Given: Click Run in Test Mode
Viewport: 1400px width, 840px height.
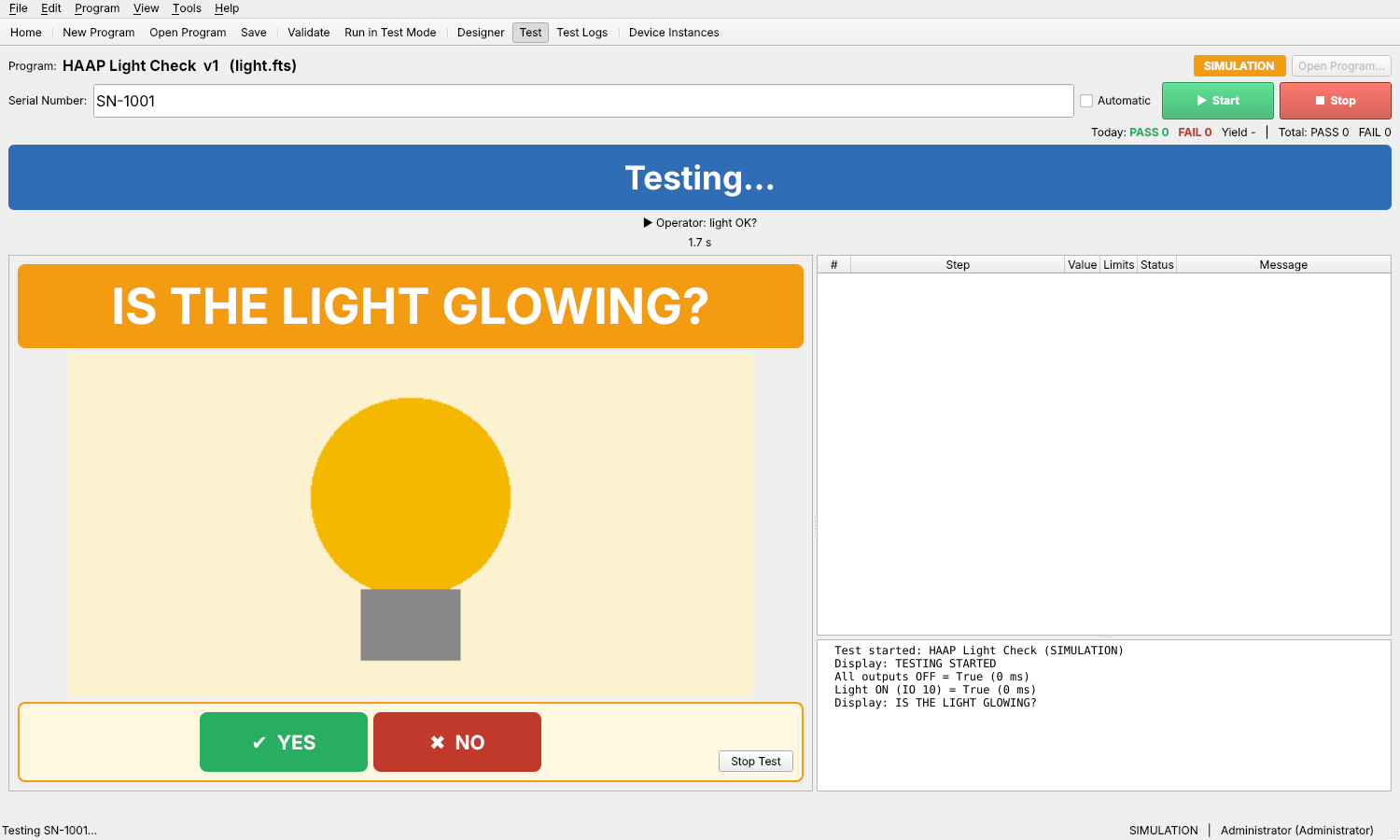Looking at the screenshot, I should [390, 33].
